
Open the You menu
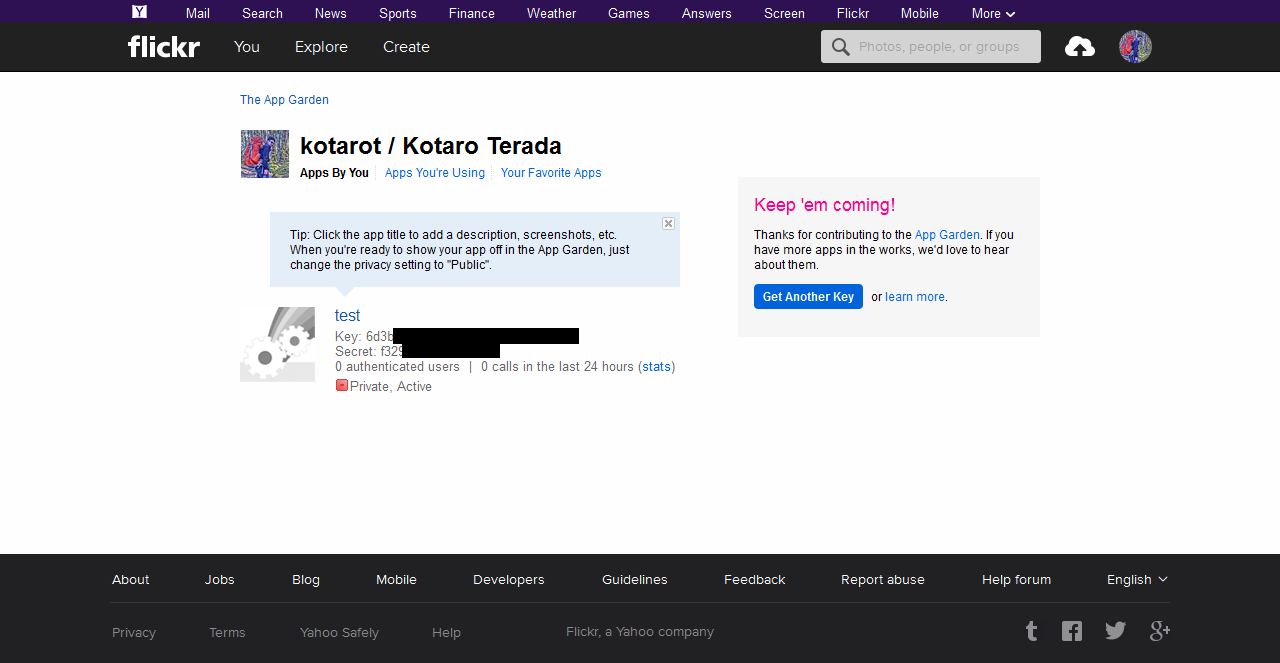click(x=247, y=46)
